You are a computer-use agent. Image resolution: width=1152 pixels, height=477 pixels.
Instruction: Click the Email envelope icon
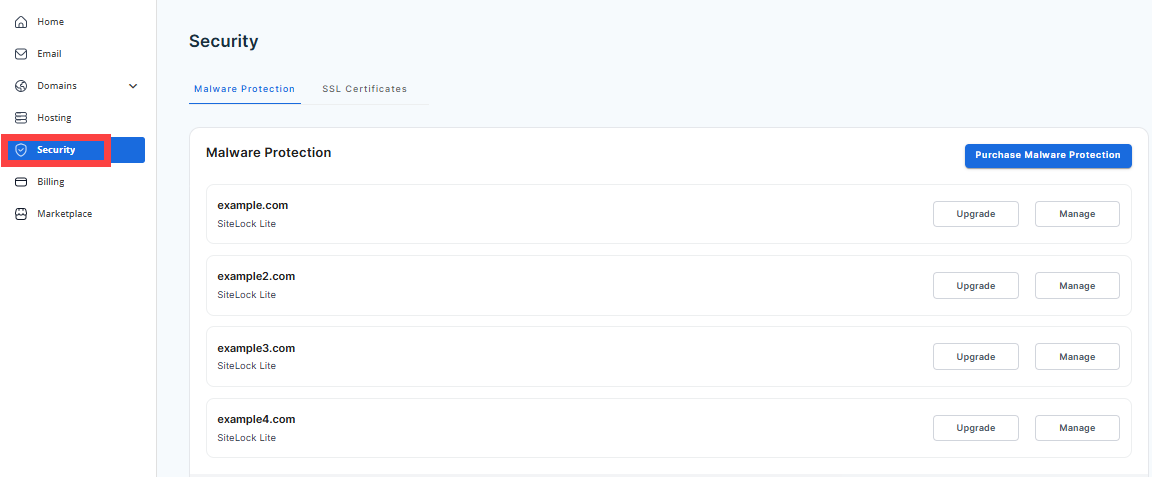click(x=21, y=54)
